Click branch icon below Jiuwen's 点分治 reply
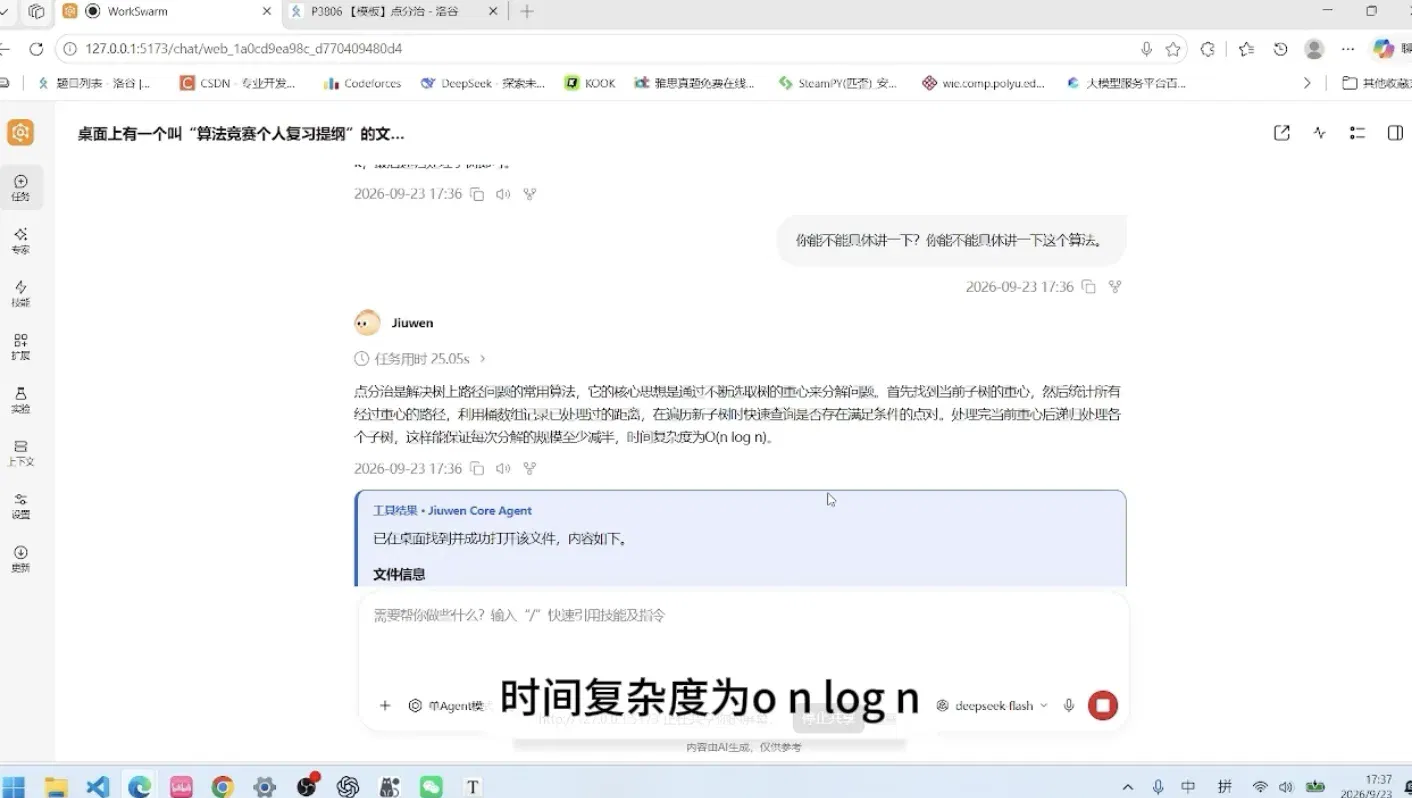Viewport: 1412px width, 798px height. click(x=530, y=468)
